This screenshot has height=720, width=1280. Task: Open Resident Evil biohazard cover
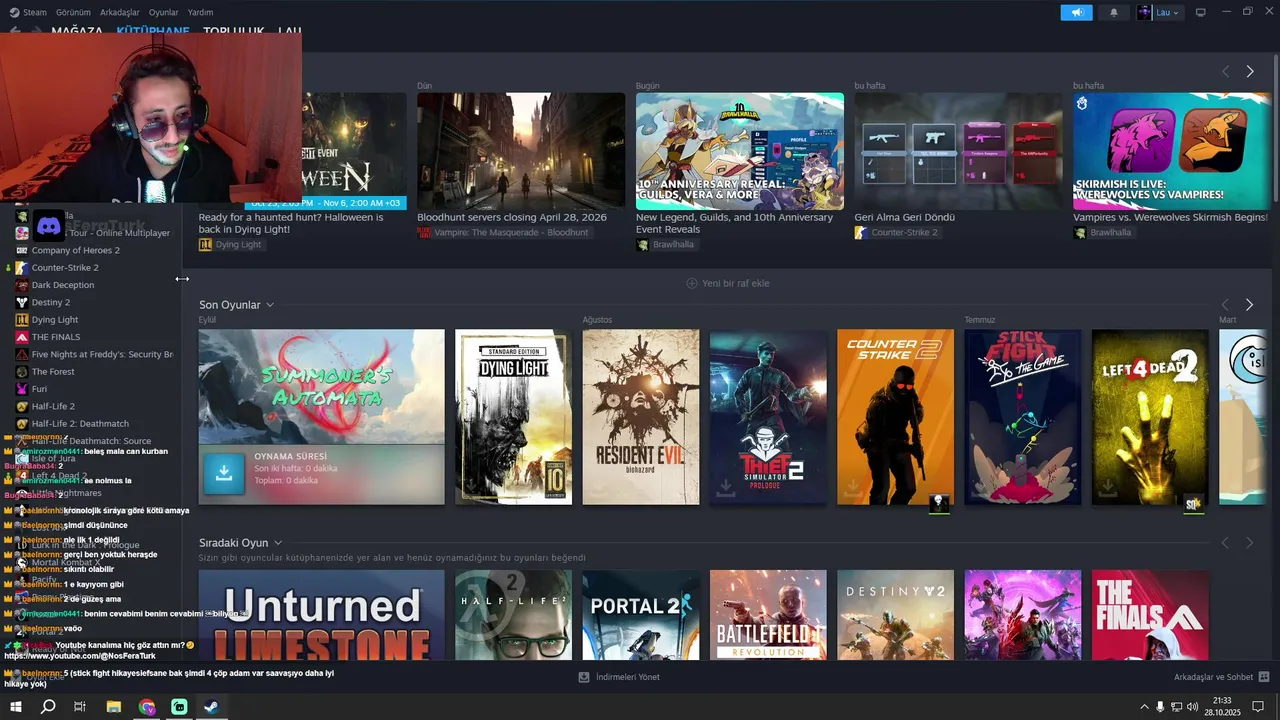(641, 417)
